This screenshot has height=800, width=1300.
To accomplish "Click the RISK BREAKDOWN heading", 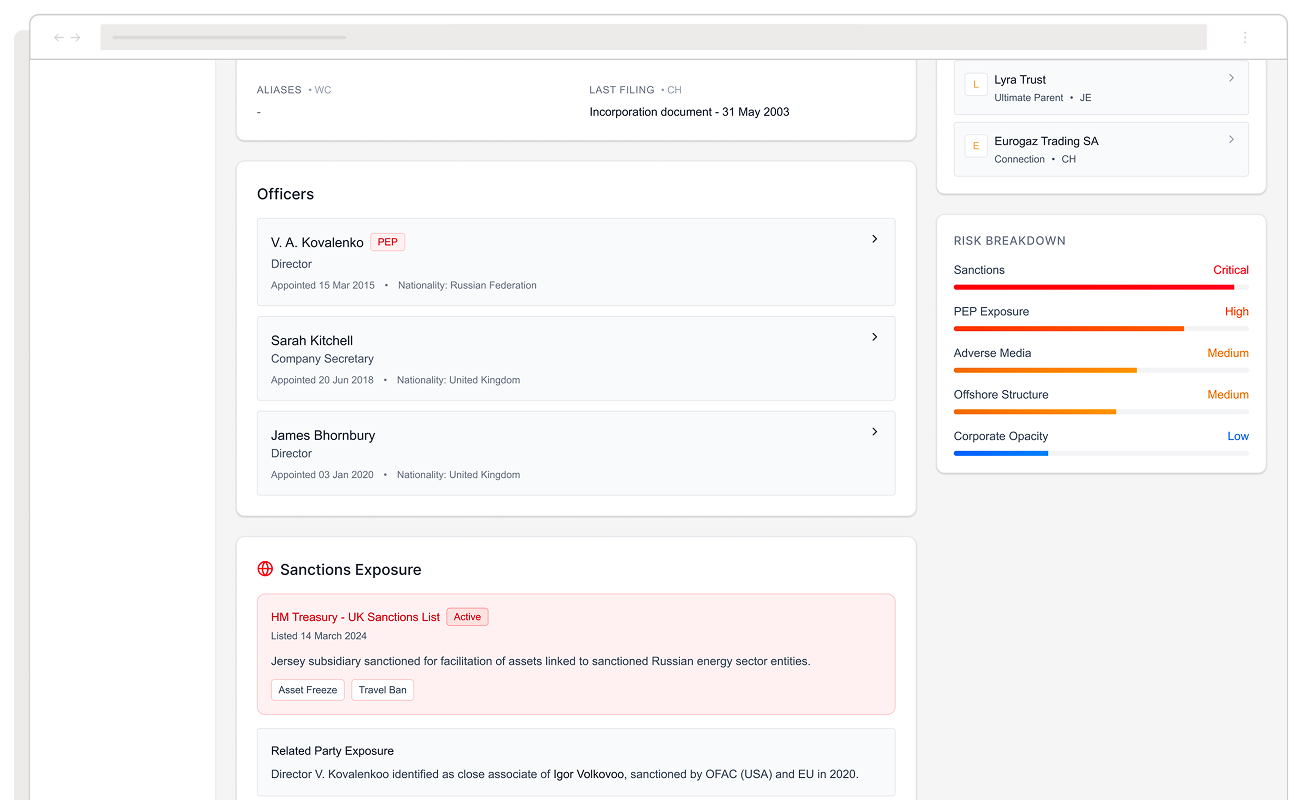I will (1010, 241).
